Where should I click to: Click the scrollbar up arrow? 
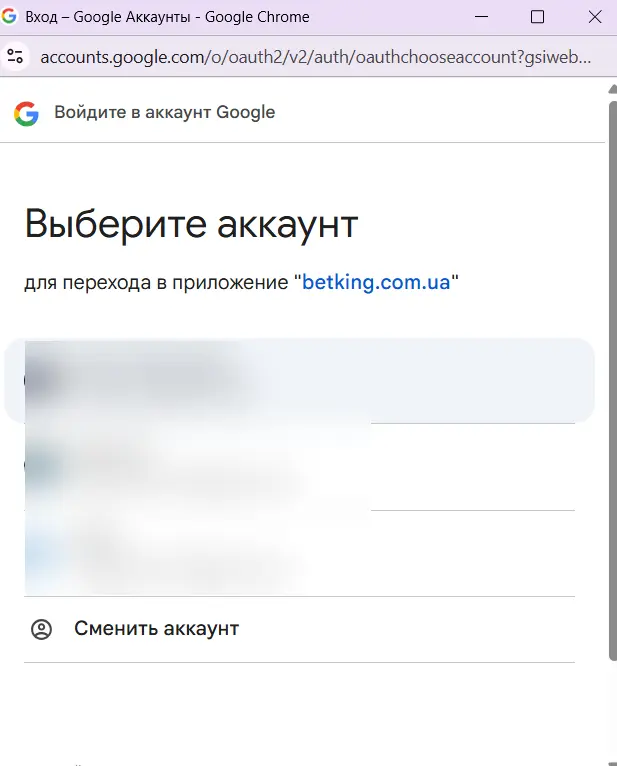tap(613, 89)
